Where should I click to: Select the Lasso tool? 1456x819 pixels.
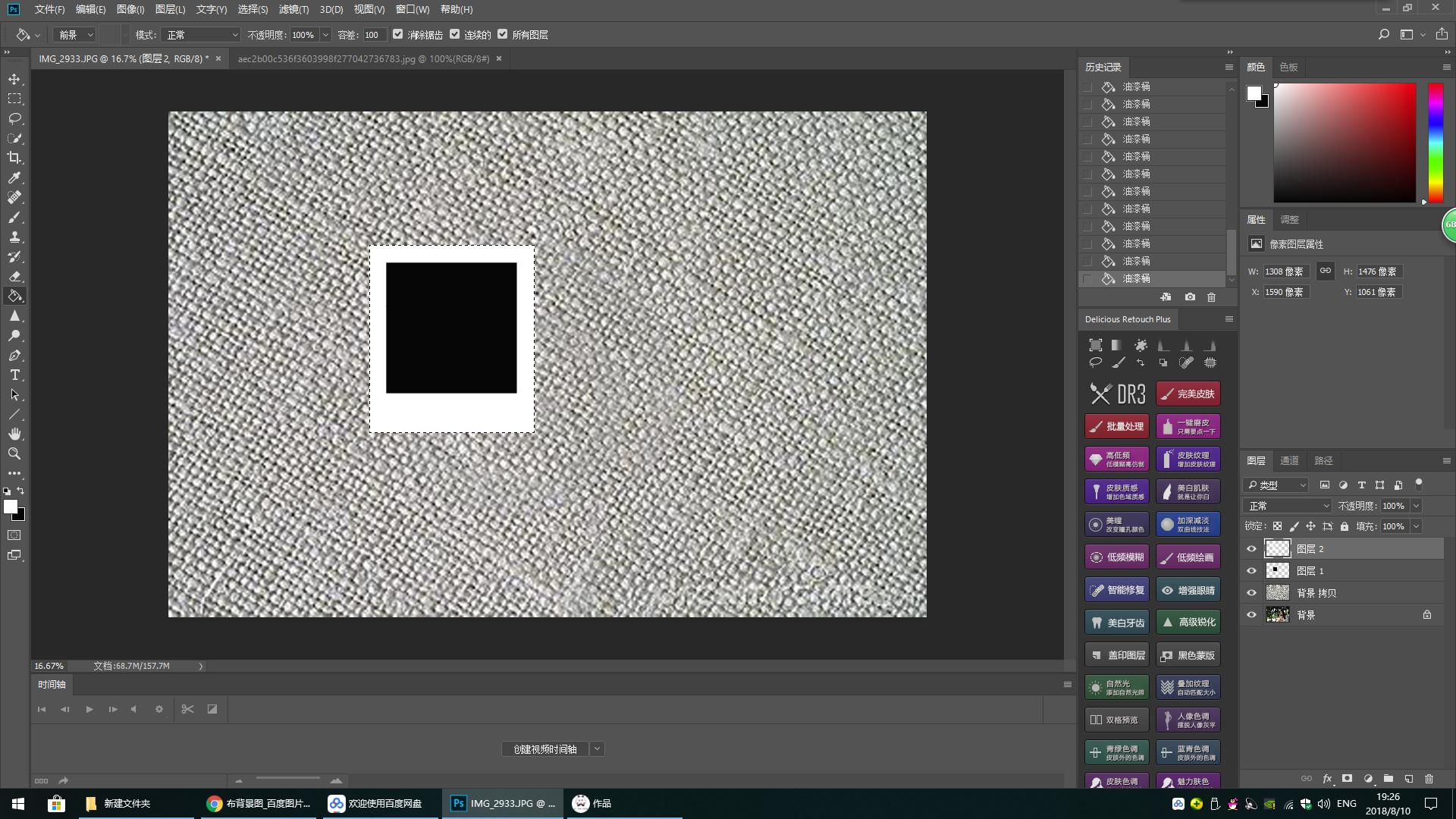tap(14, 119)
